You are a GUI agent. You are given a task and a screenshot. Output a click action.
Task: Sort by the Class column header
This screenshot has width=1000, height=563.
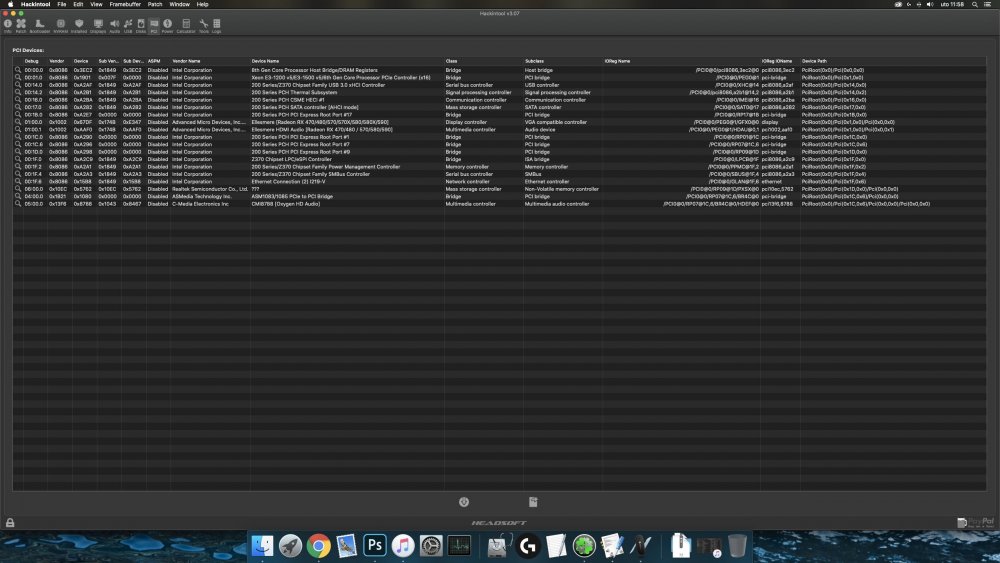pyautogui.click(x=483, y=61)
